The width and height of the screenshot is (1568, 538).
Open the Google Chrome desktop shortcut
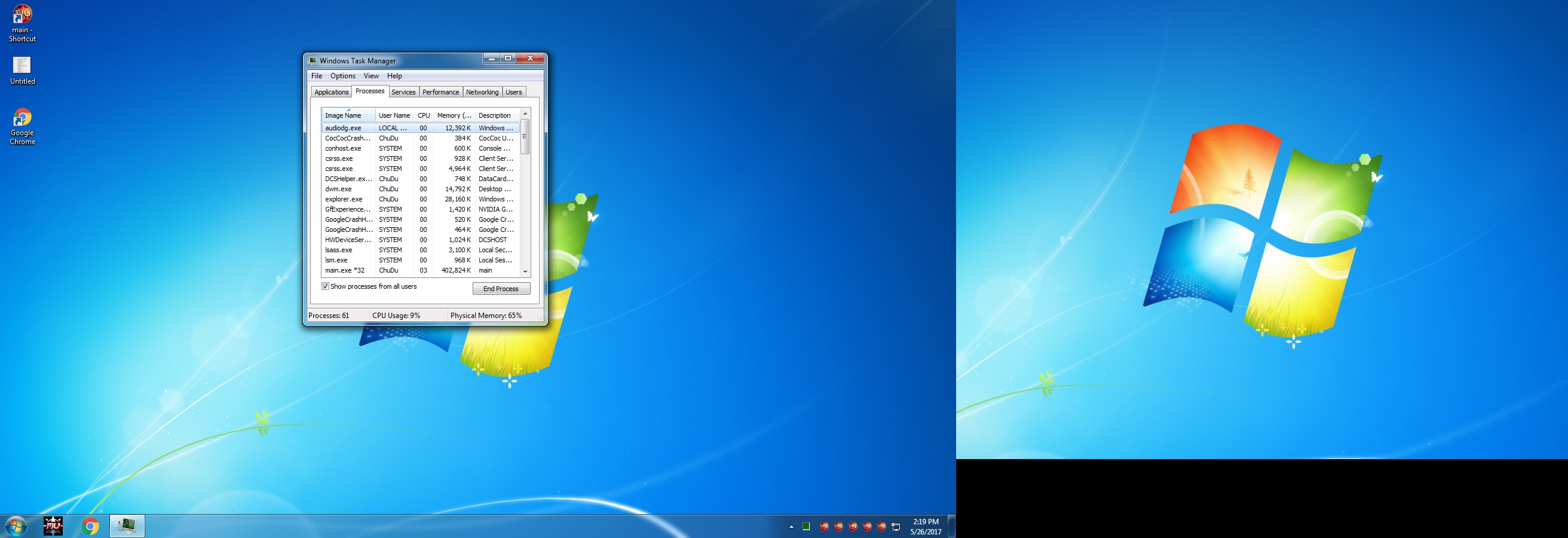coord(23,127)
